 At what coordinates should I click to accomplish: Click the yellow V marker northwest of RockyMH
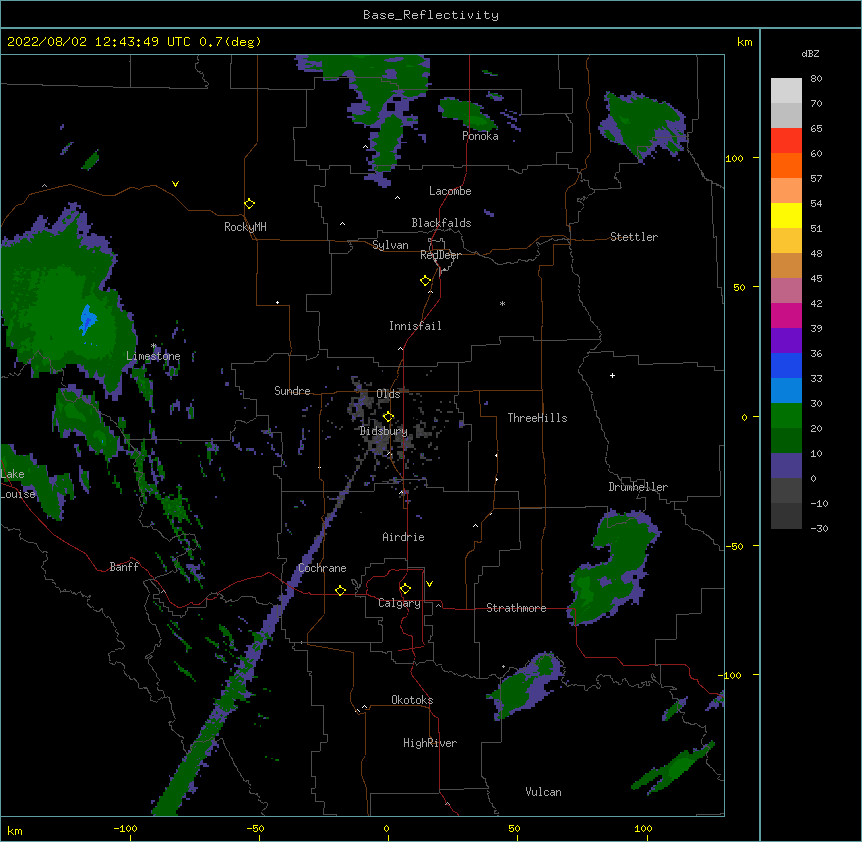coord(175,184)
